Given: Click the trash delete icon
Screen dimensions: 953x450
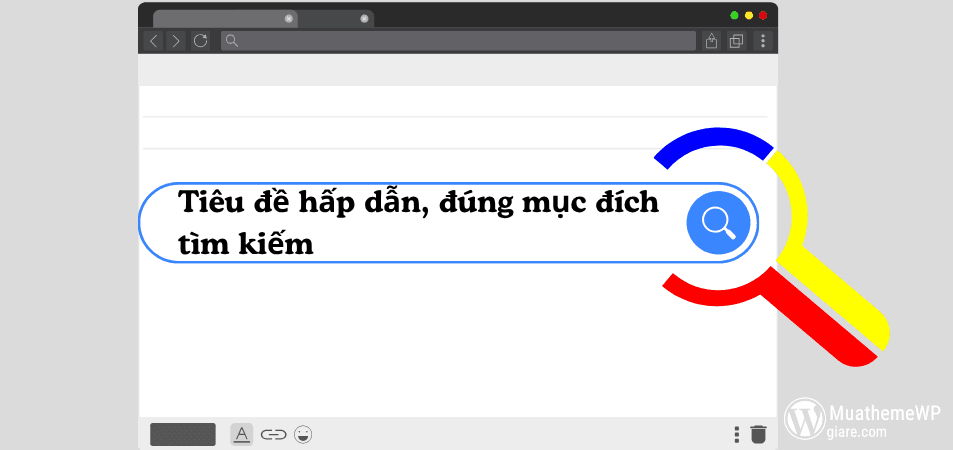Looking at the screenshot, I should pos(759,434).
